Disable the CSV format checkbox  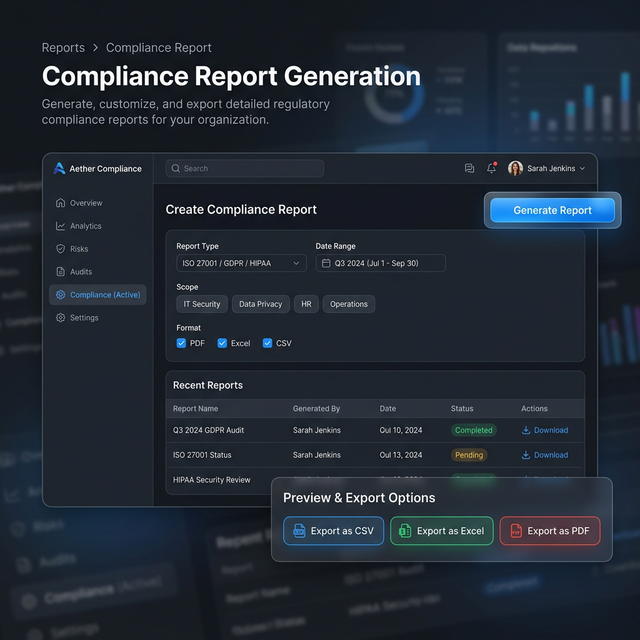[267, 343]
